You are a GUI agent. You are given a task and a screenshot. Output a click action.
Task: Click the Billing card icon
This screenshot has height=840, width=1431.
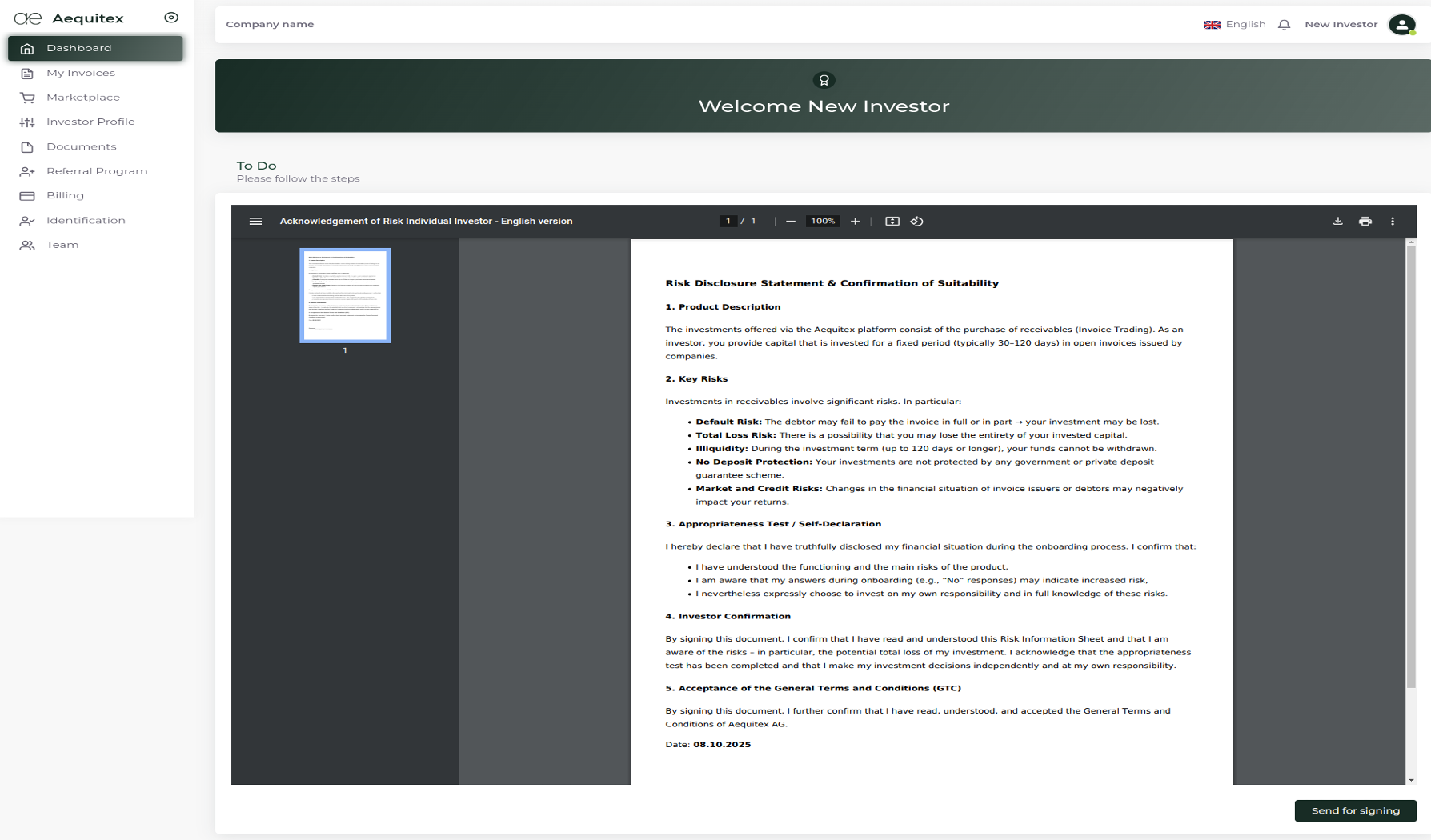[x=27, y=196]
